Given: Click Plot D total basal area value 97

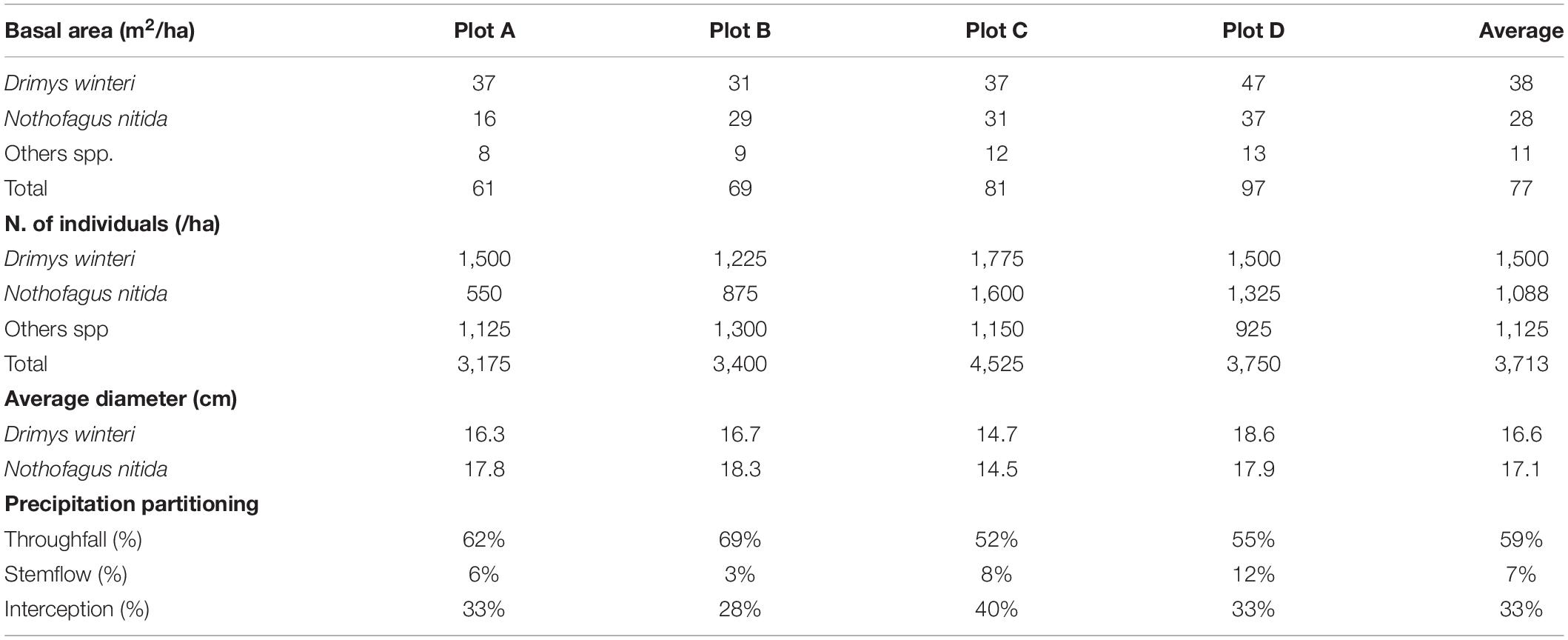Looking at the screenshot, I should click(1253, 188).
